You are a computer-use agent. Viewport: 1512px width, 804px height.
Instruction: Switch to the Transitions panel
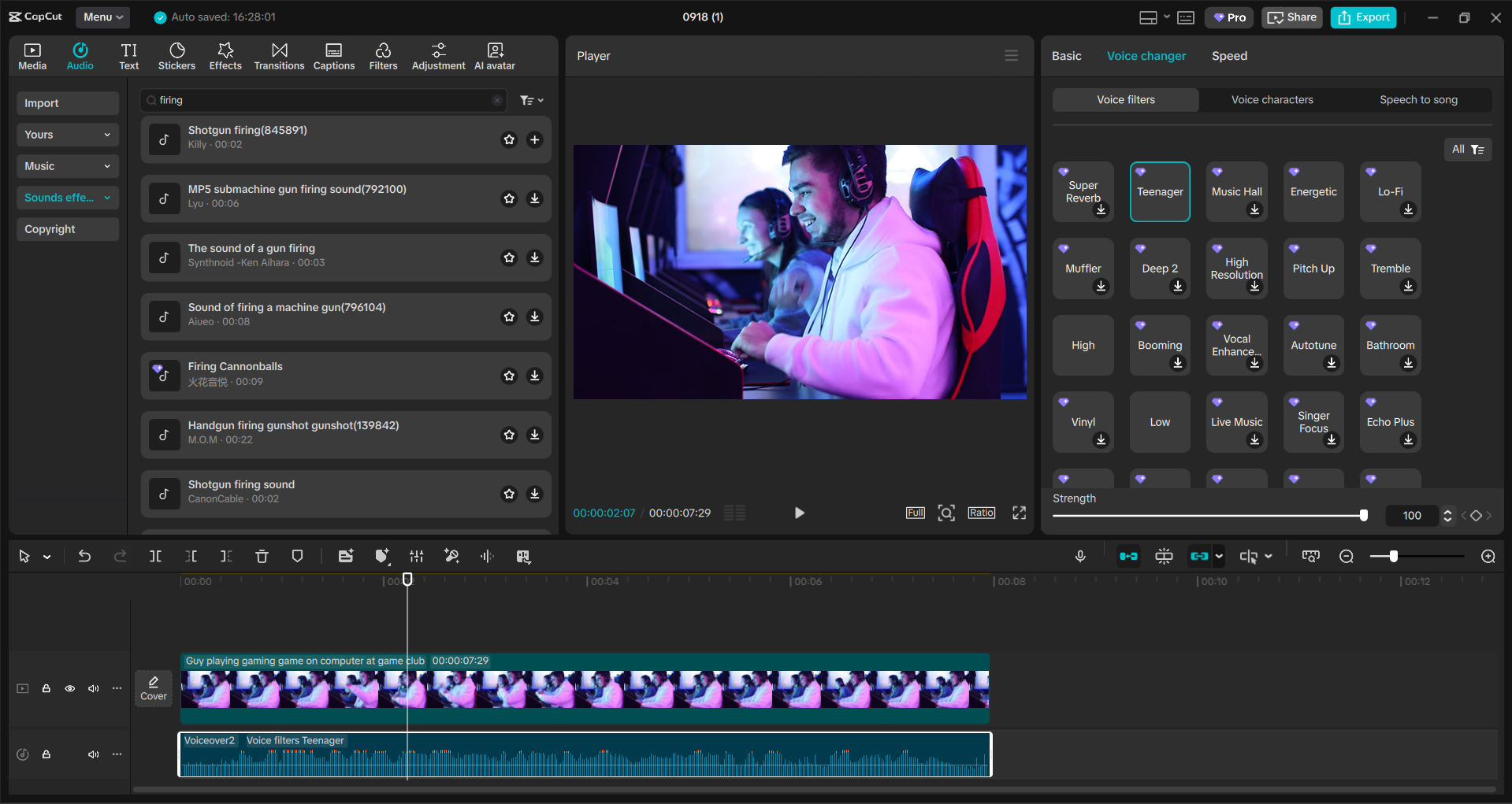click(x=279, y=55)
